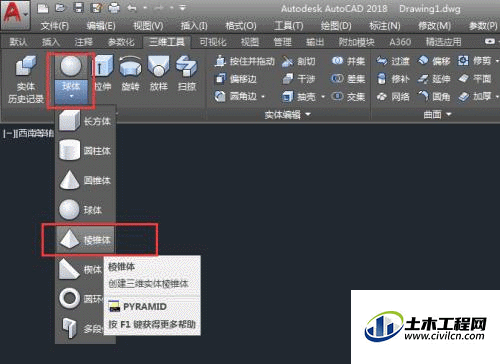Screen dimensions: 500x364
Task: Select 棱锥体 pyramid from the dropdown list
Action: tap(85, 240)
